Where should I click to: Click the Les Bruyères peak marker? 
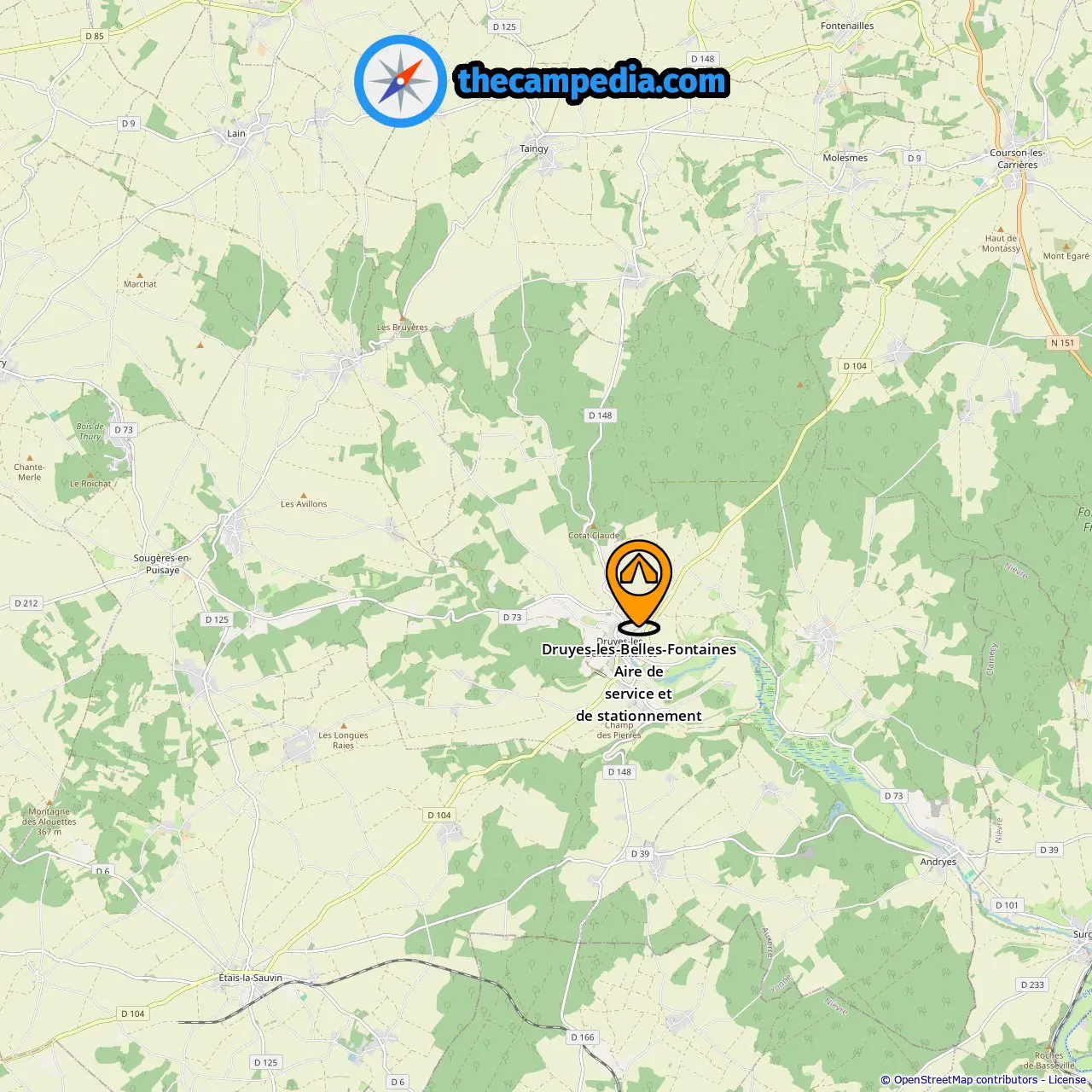403,317
